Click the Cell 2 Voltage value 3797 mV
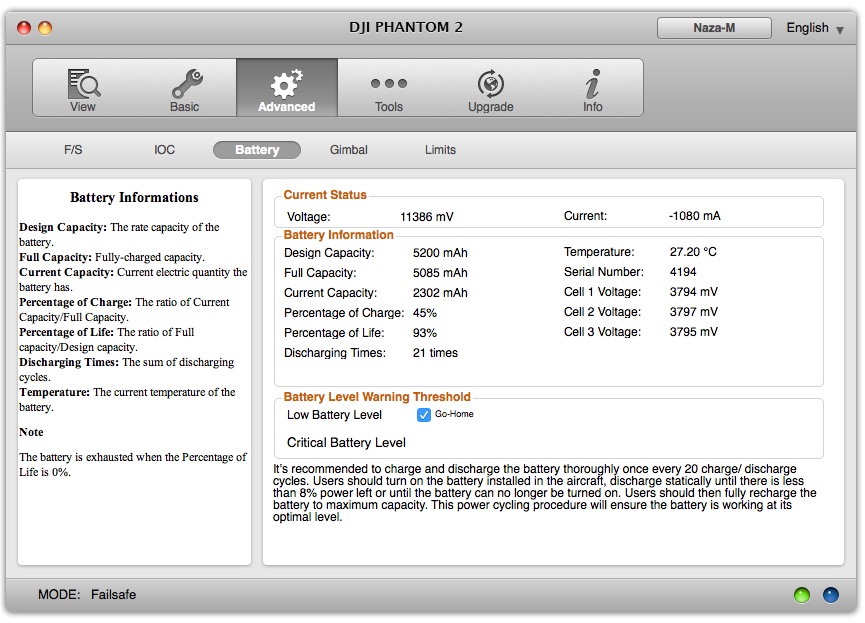This screenshot has width=865, height=623. tap(693, 312)
